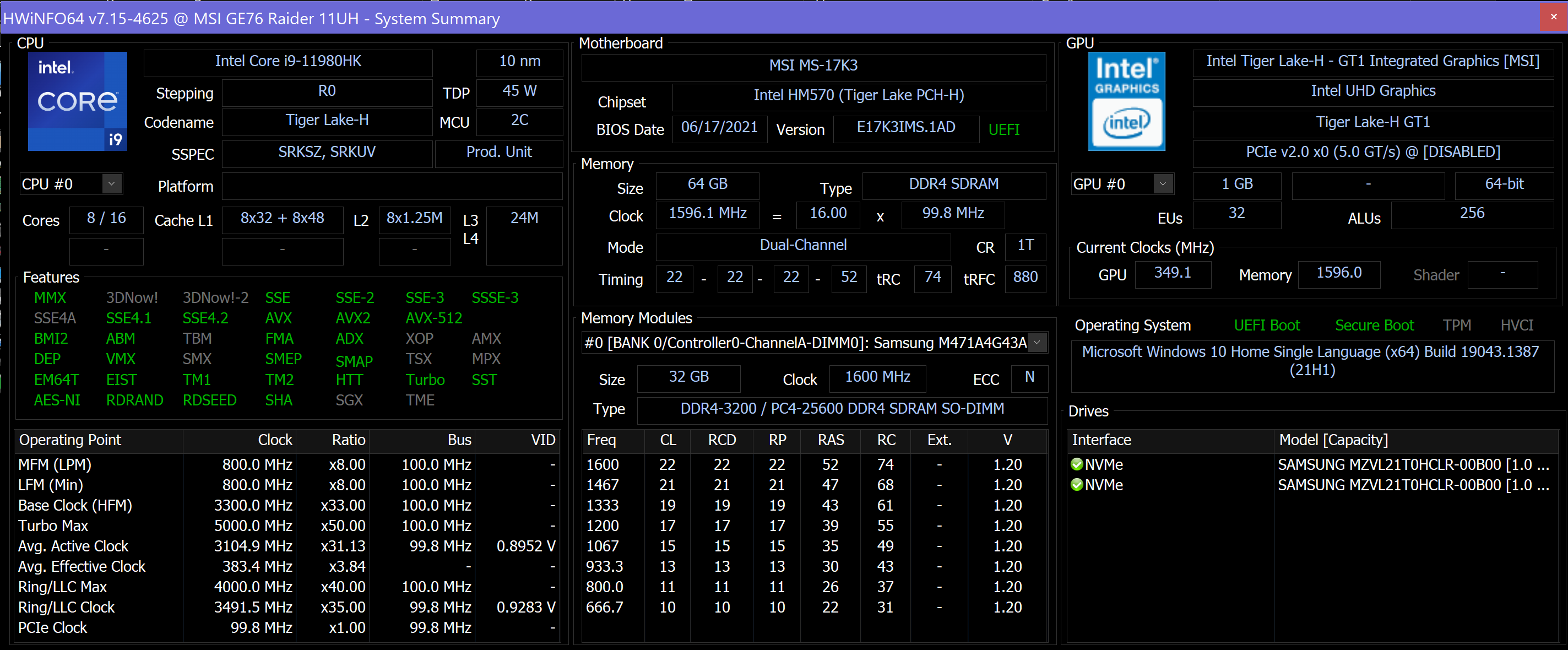This screenshot has width=1568, height=650.
Task: Click the Freq column header in memory table
Action: [601, 440]
